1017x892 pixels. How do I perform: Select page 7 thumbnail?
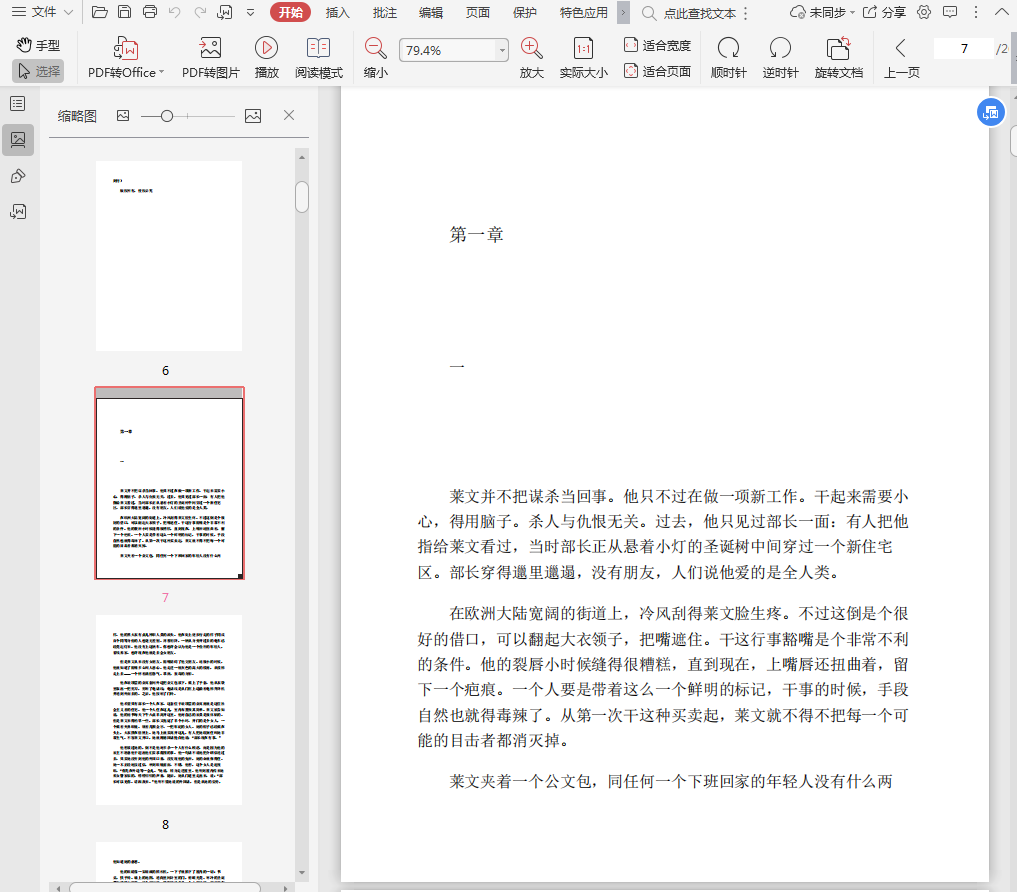coord(169,483)
